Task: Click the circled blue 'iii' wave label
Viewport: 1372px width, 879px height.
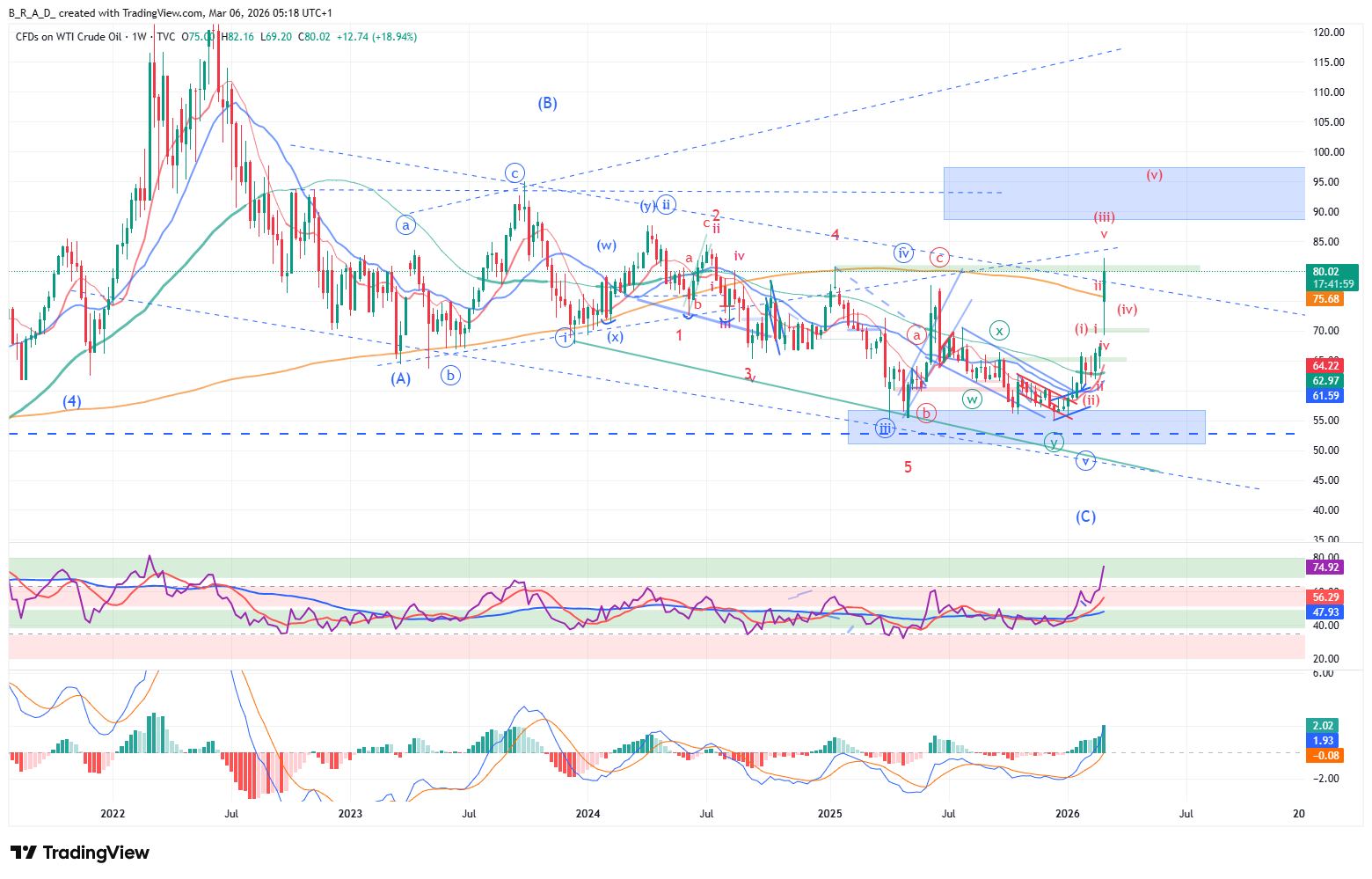Action: (885, 429)
